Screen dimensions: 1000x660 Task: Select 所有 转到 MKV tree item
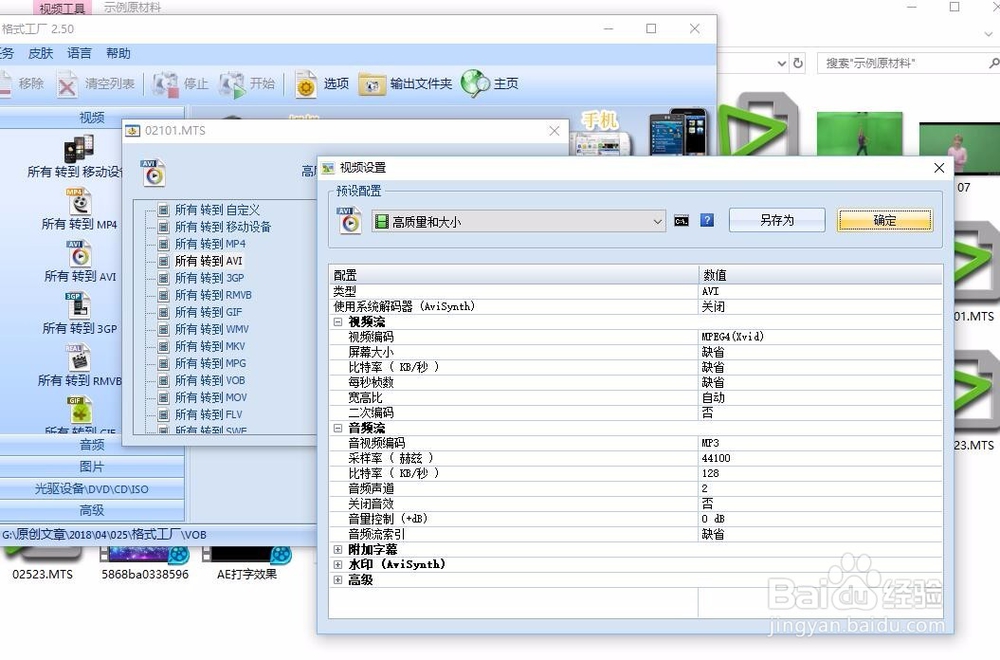tap(210, 346)
